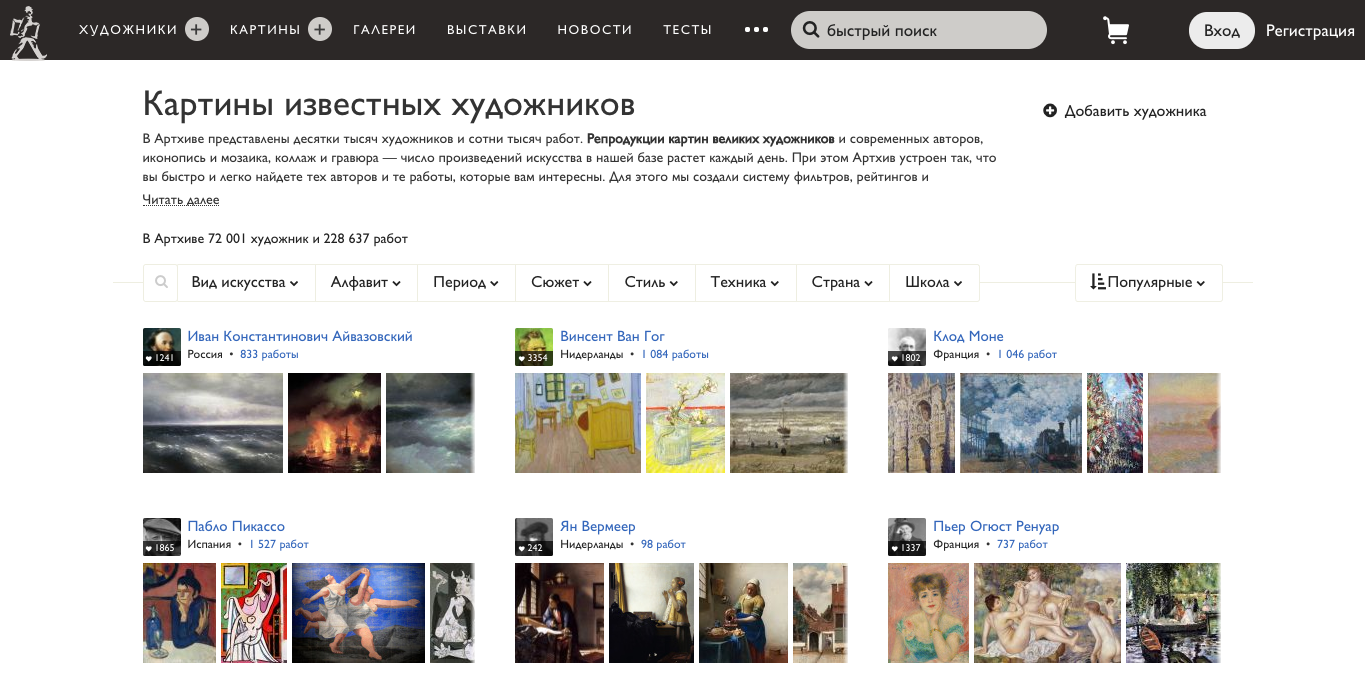
Task: Click the Вход login button
Action: tap(1222, 30)
